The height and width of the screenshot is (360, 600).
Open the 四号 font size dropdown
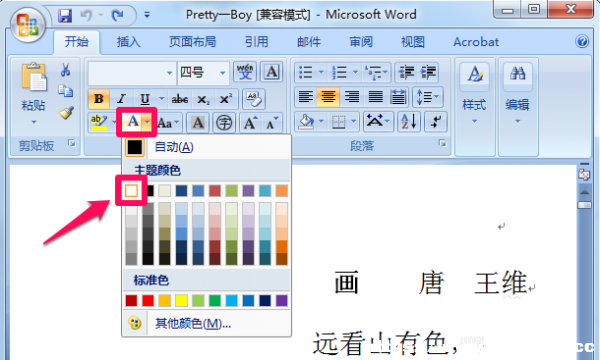tap(222, 73)
